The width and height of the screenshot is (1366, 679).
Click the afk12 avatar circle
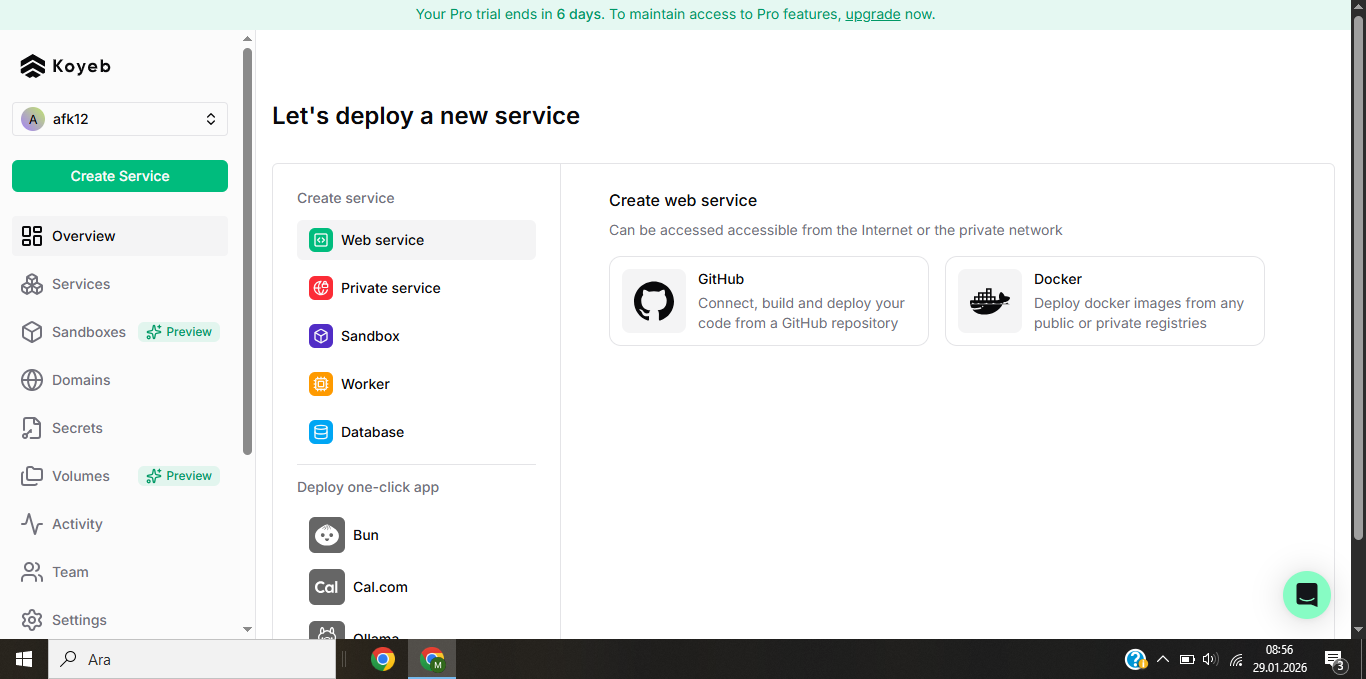coord(33,119)
